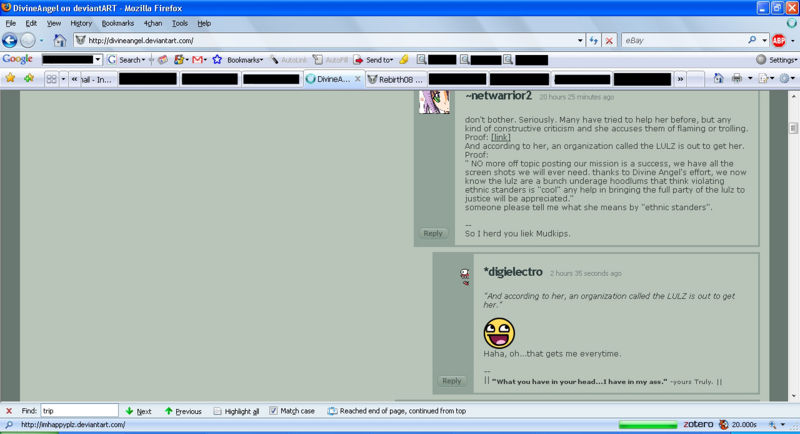Close the Find bar

(8, 411)
